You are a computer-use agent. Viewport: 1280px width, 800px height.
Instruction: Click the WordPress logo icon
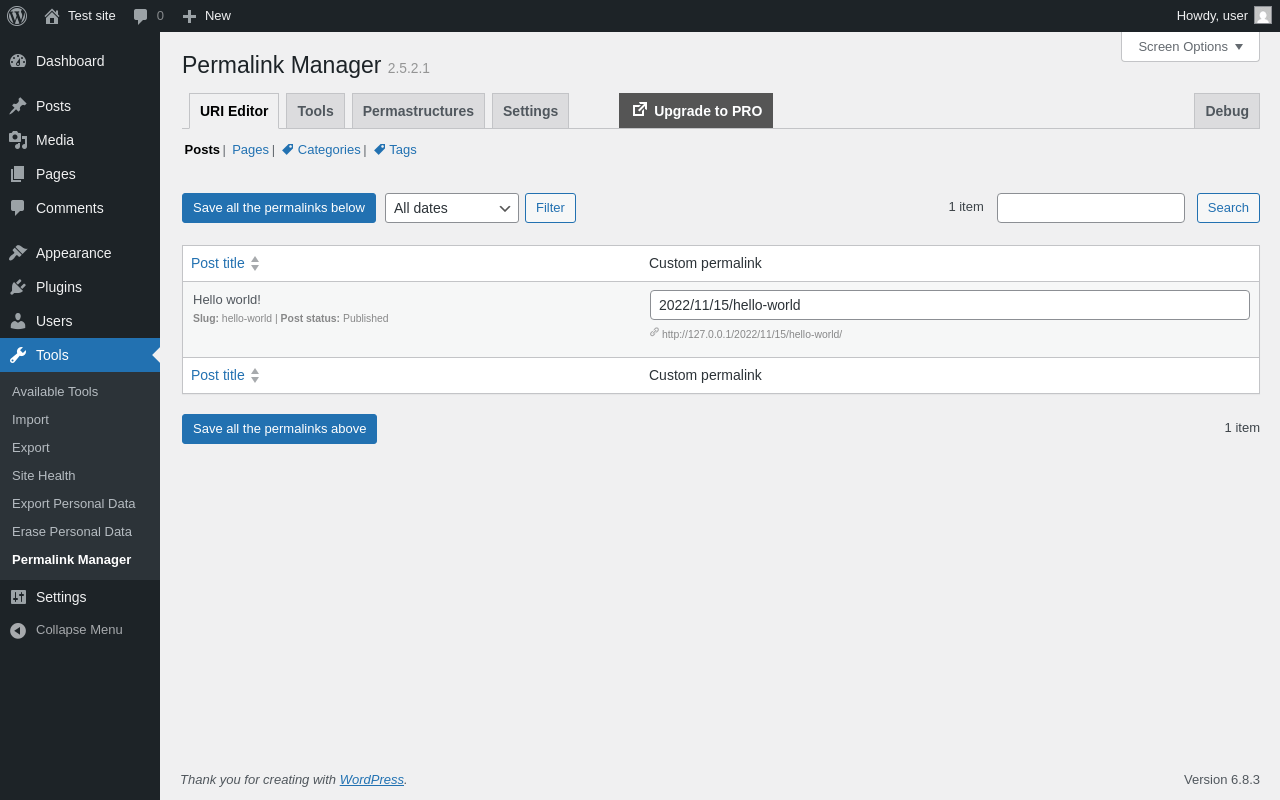point(17,16)
